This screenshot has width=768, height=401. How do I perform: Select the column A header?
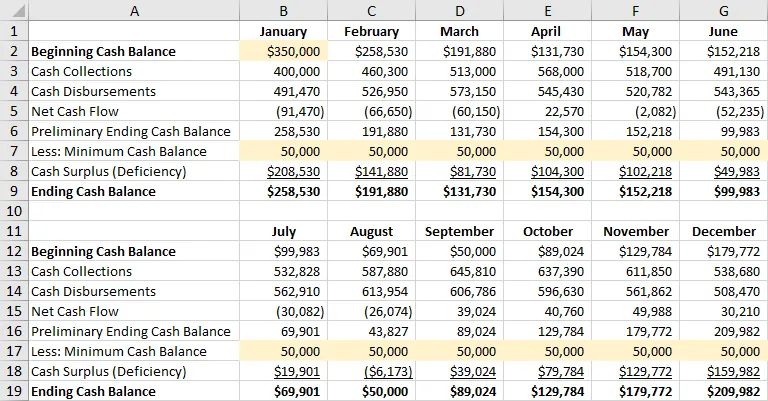(x=133, y=10)
